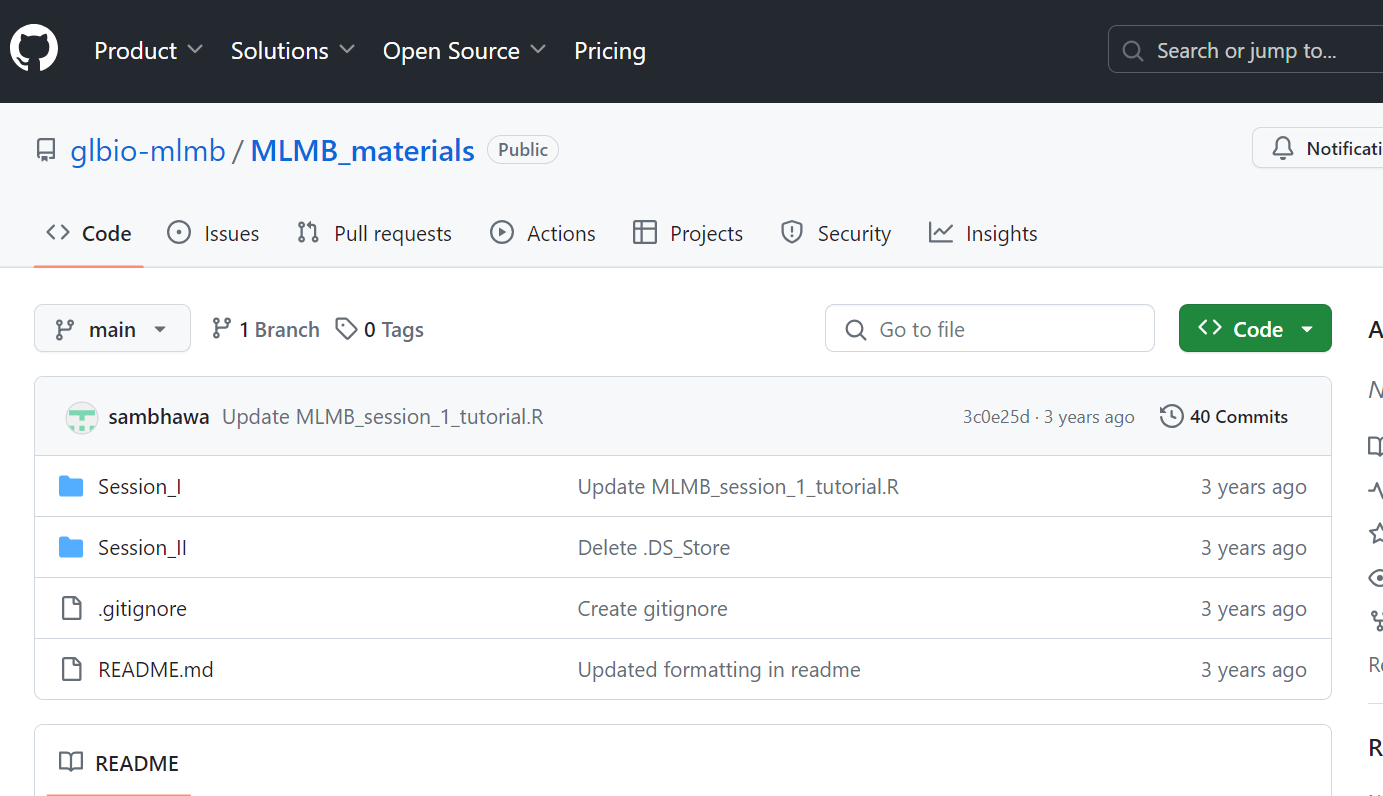This screenshot has width=1383, height=796.
Task: Click the timestamp in the README.md row
Action: [1254, 670]
